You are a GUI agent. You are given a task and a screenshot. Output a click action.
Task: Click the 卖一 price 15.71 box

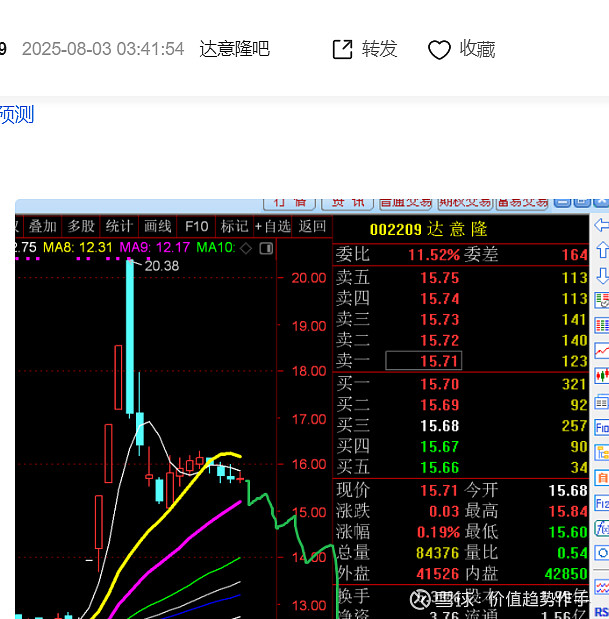(x=423, y=361)
